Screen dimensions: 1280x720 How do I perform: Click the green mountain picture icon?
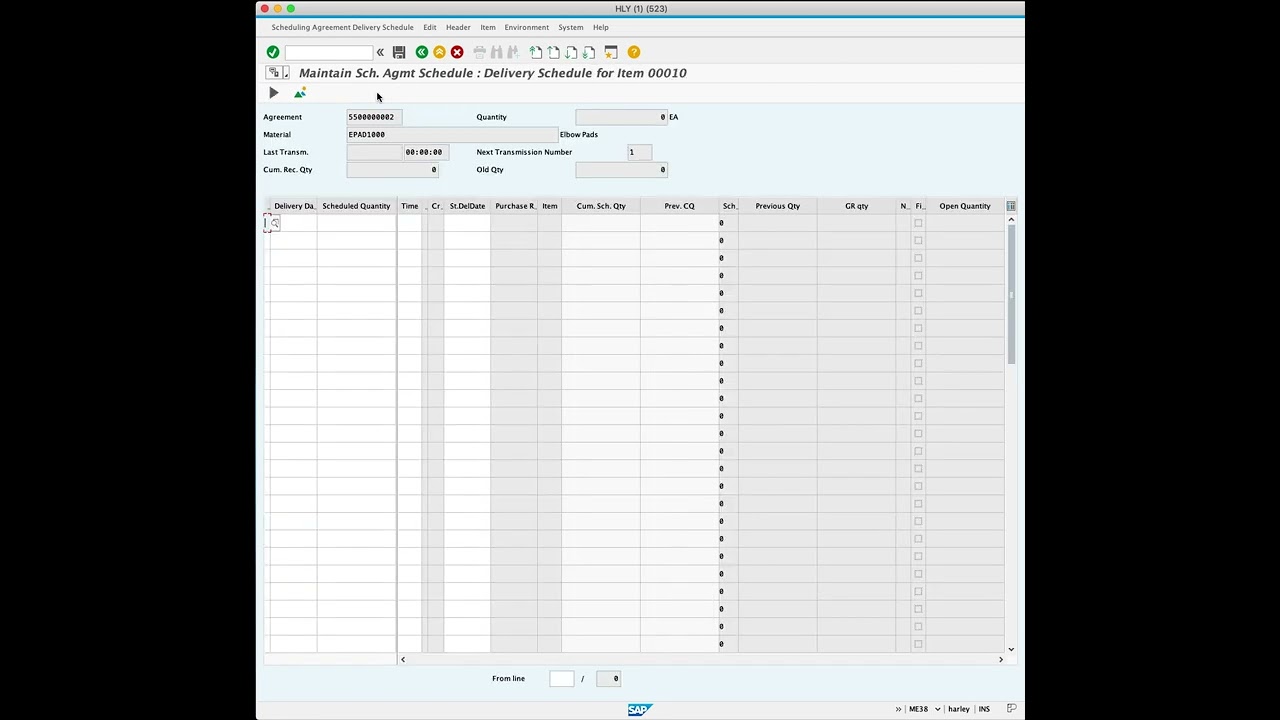pos(300,93)
